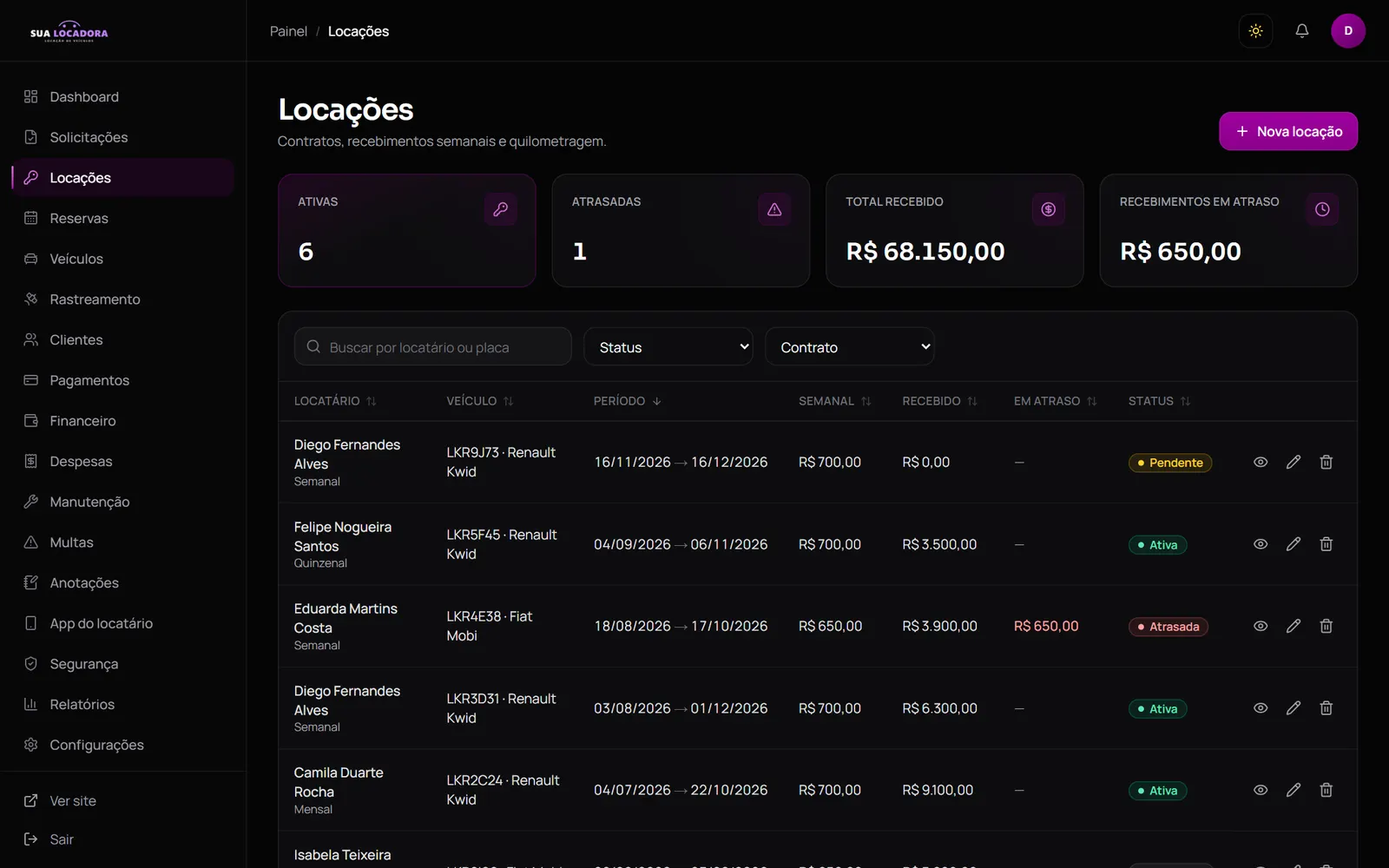1389x868 pixels.
Task: Delete the LKR9J73 Pendente rental
Action: (1326, 463)
